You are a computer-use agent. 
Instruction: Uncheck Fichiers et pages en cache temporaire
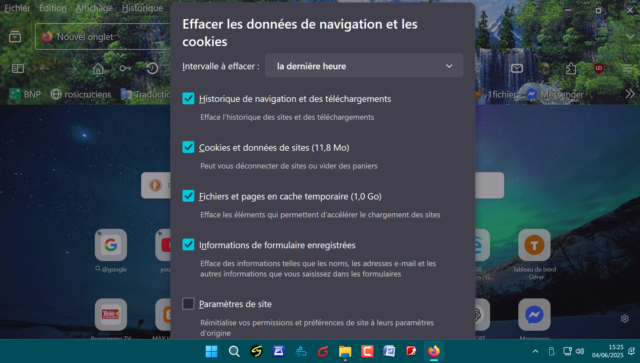(x=188, y=196)
